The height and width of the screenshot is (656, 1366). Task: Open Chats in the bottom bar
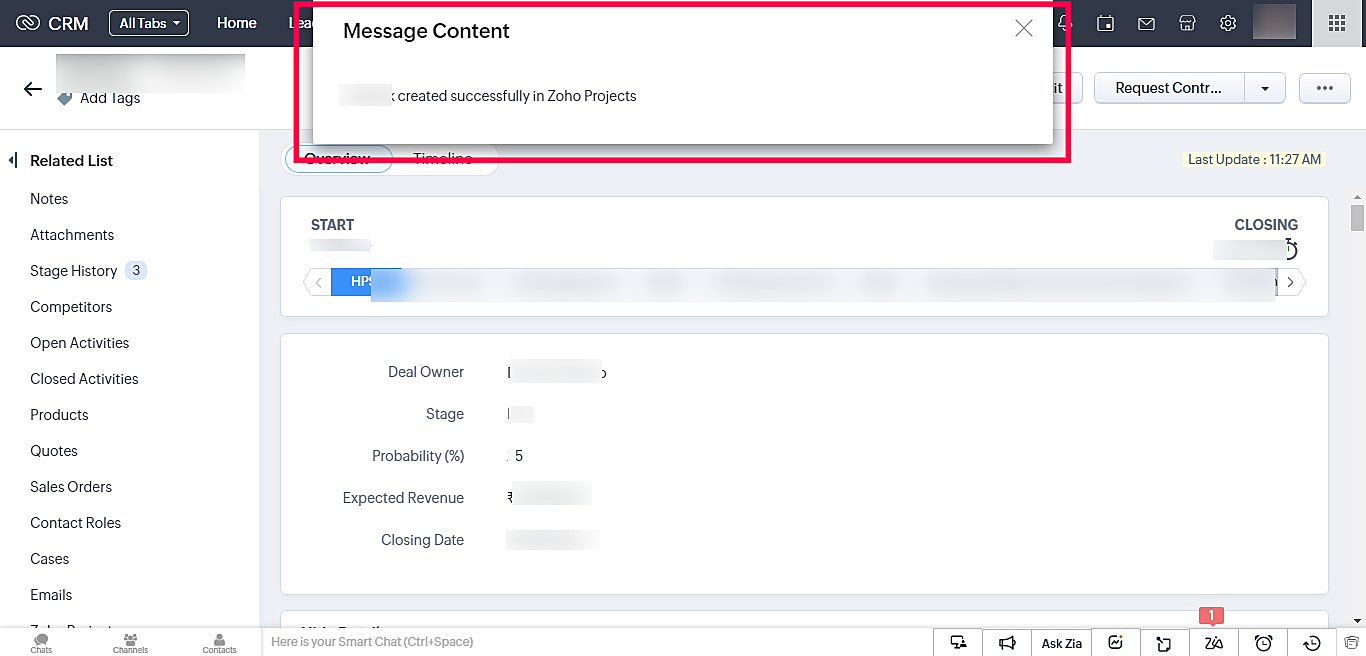pos(41,643)
